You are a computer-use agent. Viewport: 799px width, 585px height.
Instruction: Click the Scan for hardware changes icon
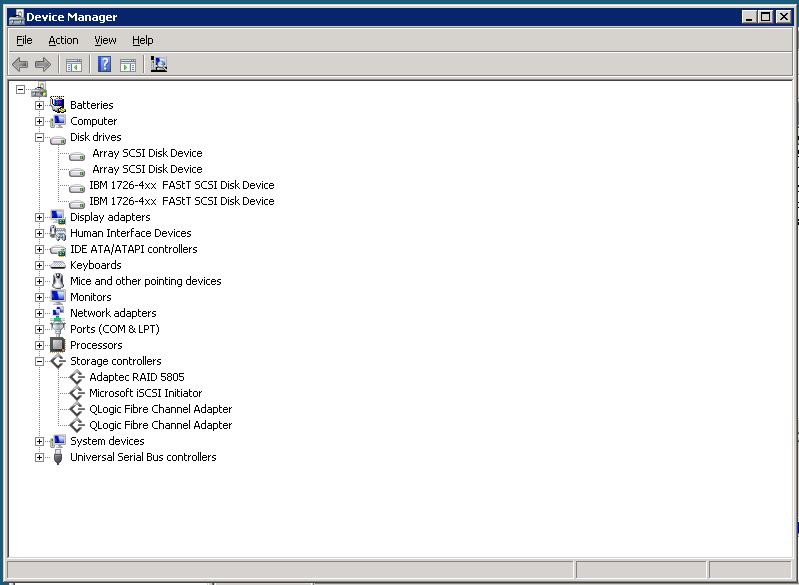(x=158, y=65)
